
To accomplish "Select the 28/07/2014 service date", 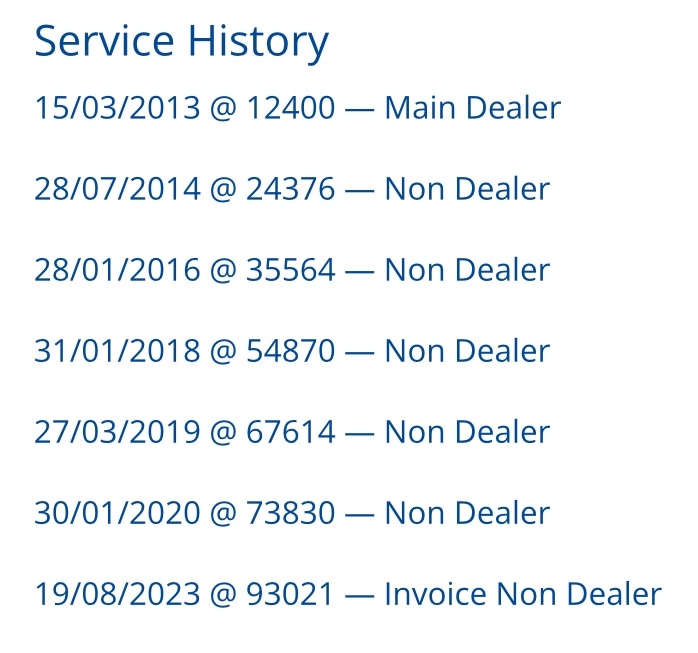I will pos(117,189).
